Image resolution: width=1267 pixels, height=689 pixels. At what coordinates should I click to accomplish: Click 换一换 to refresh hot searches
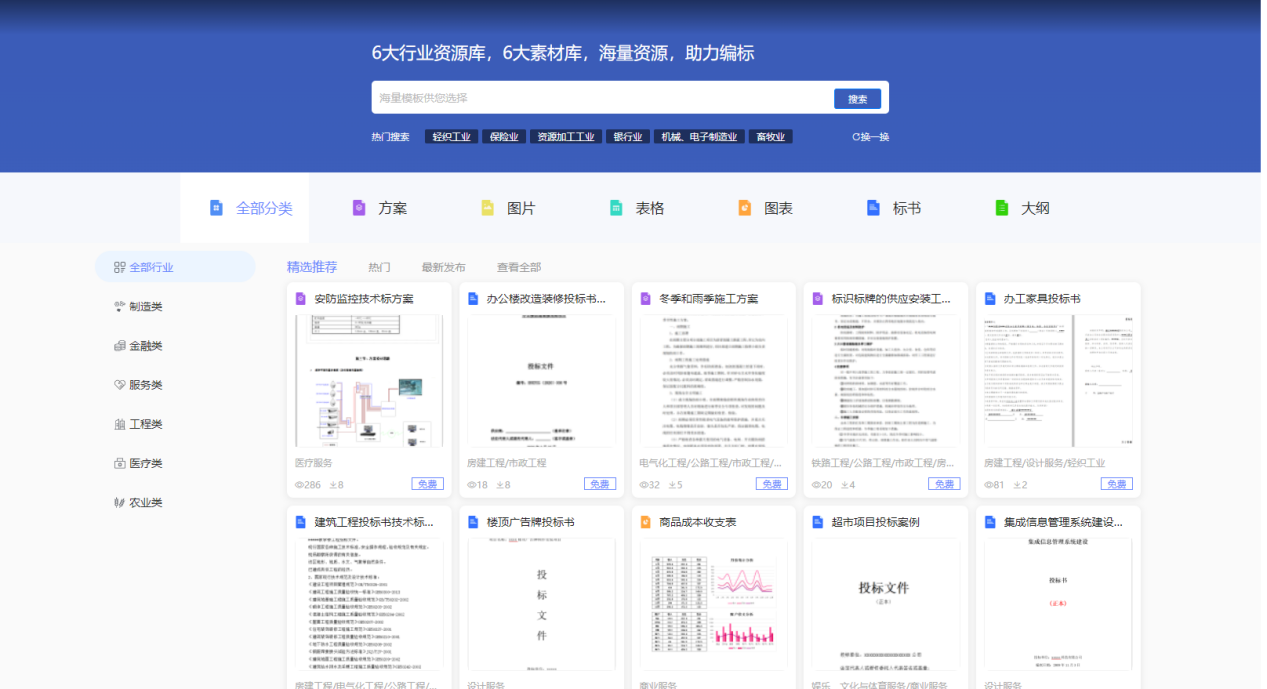(x=870, y=137)
